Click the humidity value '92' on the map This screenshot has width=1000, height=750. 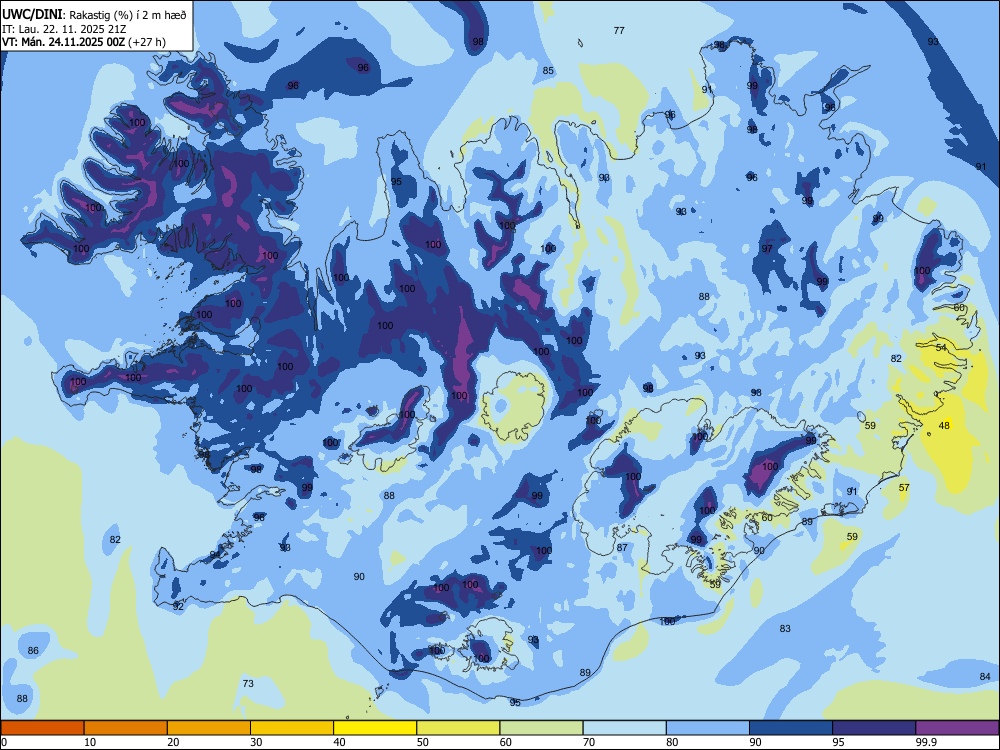[x=178, y=607]
